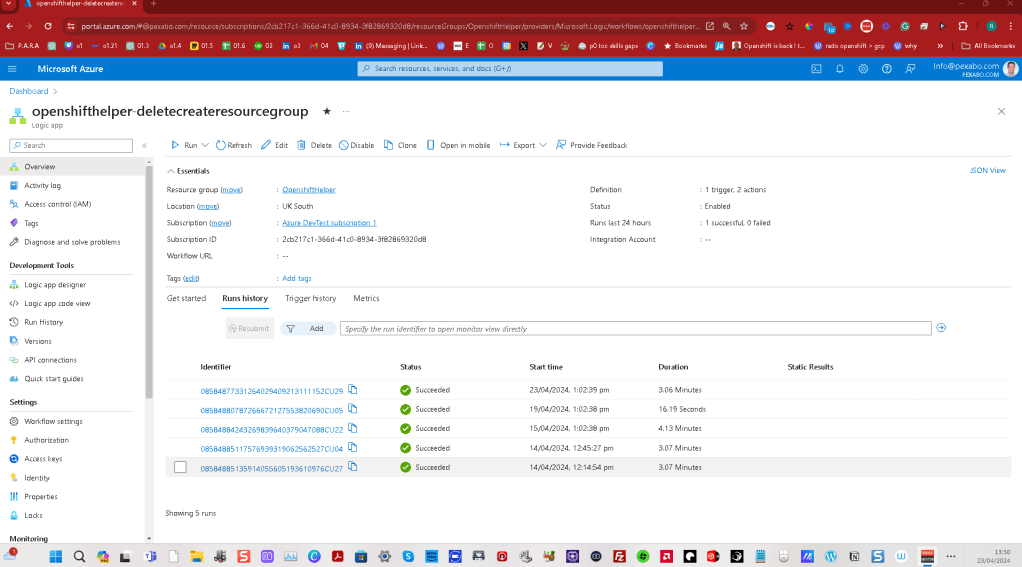Open run ending 1152CU29
The image size is (1022, 567).
click(x=272, y=391)
